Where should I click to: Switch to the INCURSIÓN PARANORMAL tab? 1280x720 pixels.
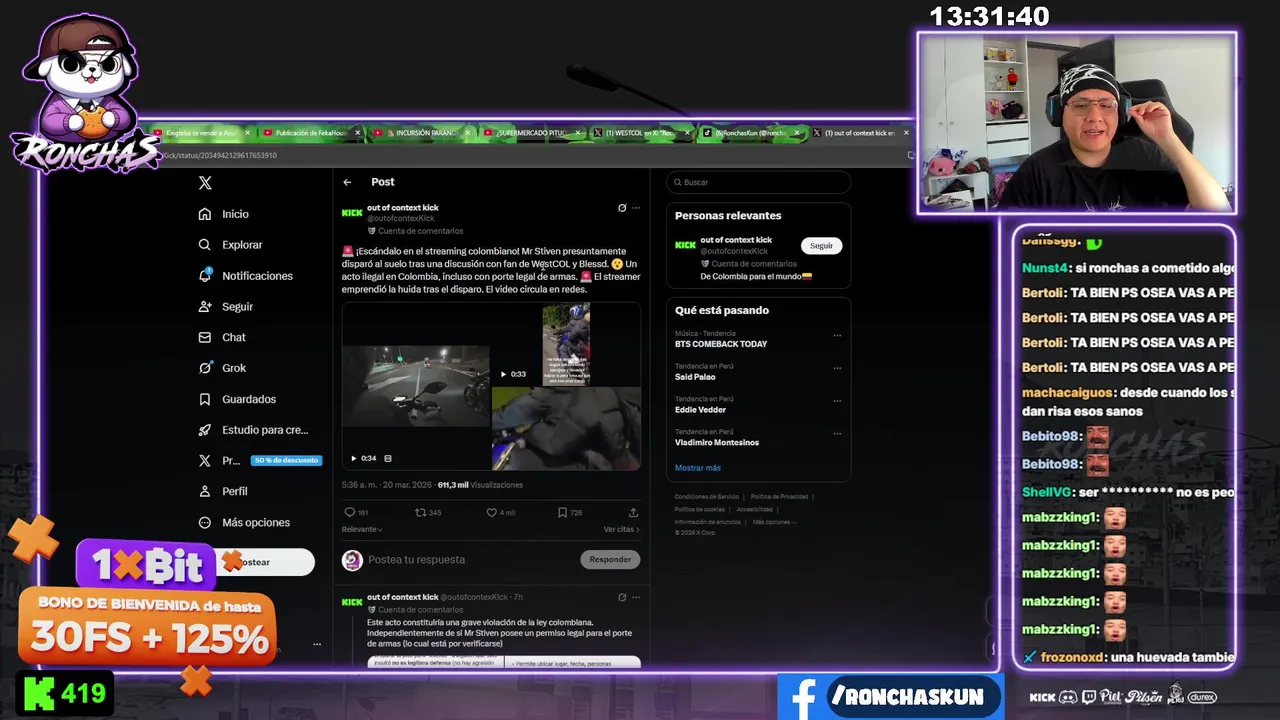(419, 132)
